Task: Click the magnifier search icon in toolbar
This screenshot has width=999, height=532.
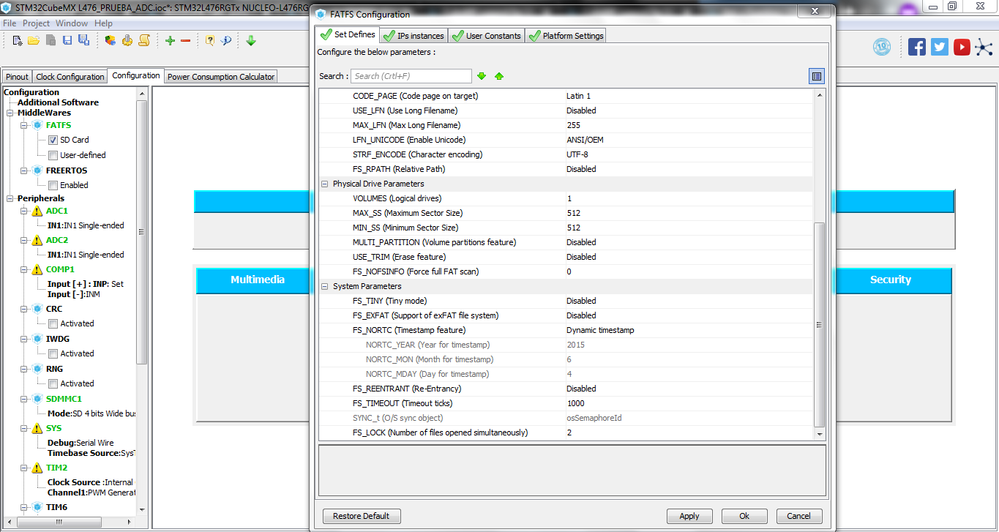Action: tap(226, 41)
